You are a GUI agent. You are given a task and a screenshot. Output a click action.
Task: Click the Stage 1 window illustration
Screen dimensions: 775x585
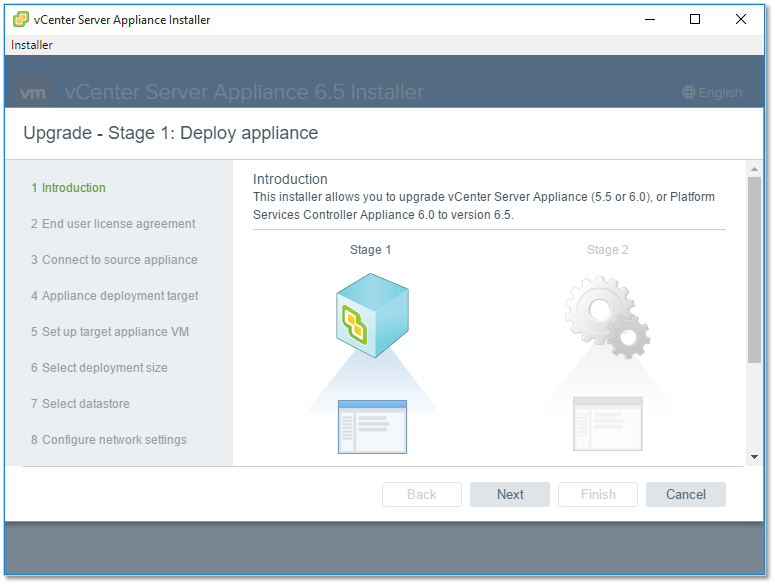372,427
